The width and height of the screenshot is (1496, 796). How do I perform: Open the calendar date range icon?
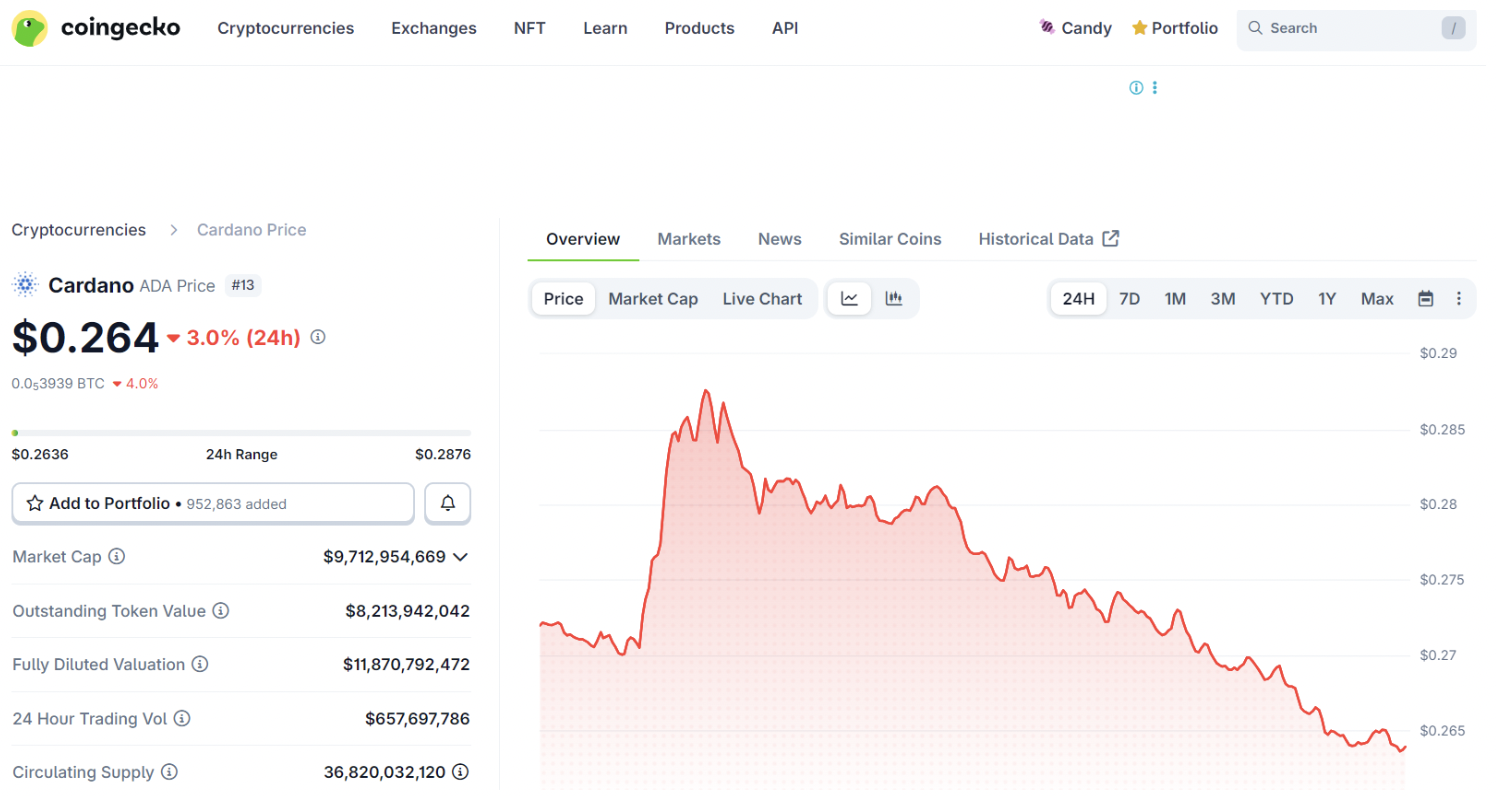(1425, 298)
